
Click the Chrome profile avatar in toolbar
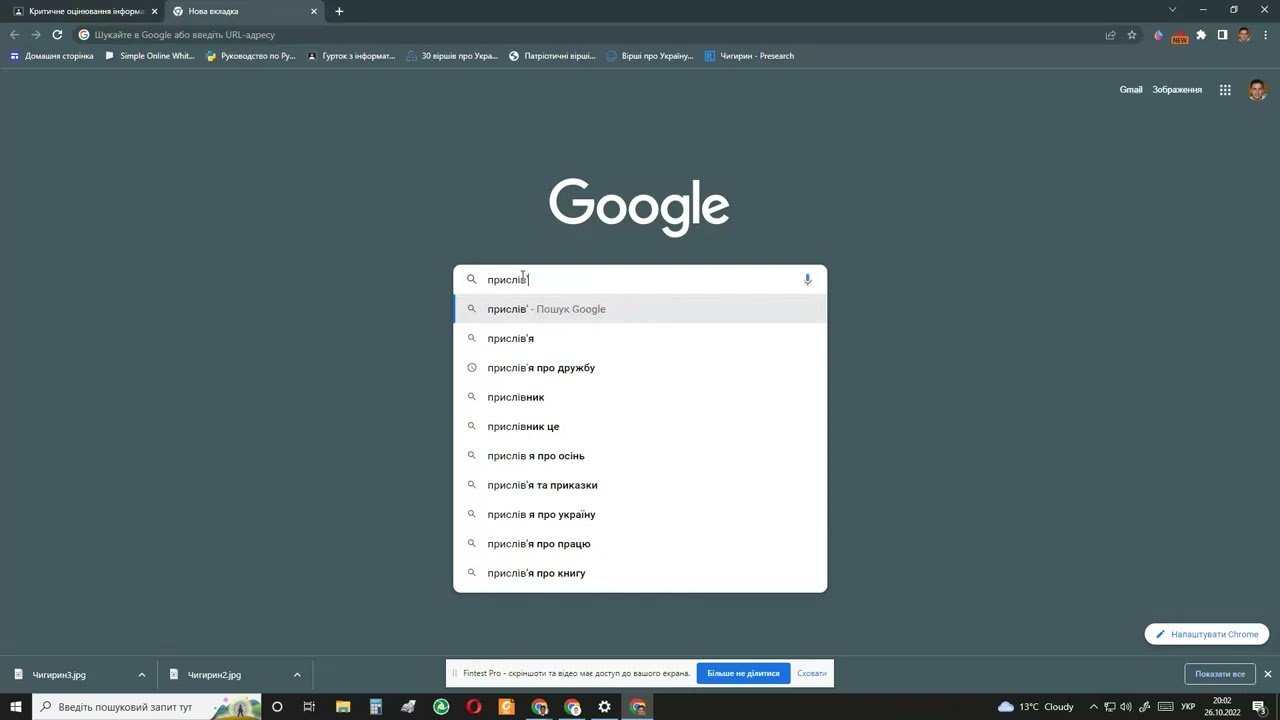click(x=1244, y=35)
